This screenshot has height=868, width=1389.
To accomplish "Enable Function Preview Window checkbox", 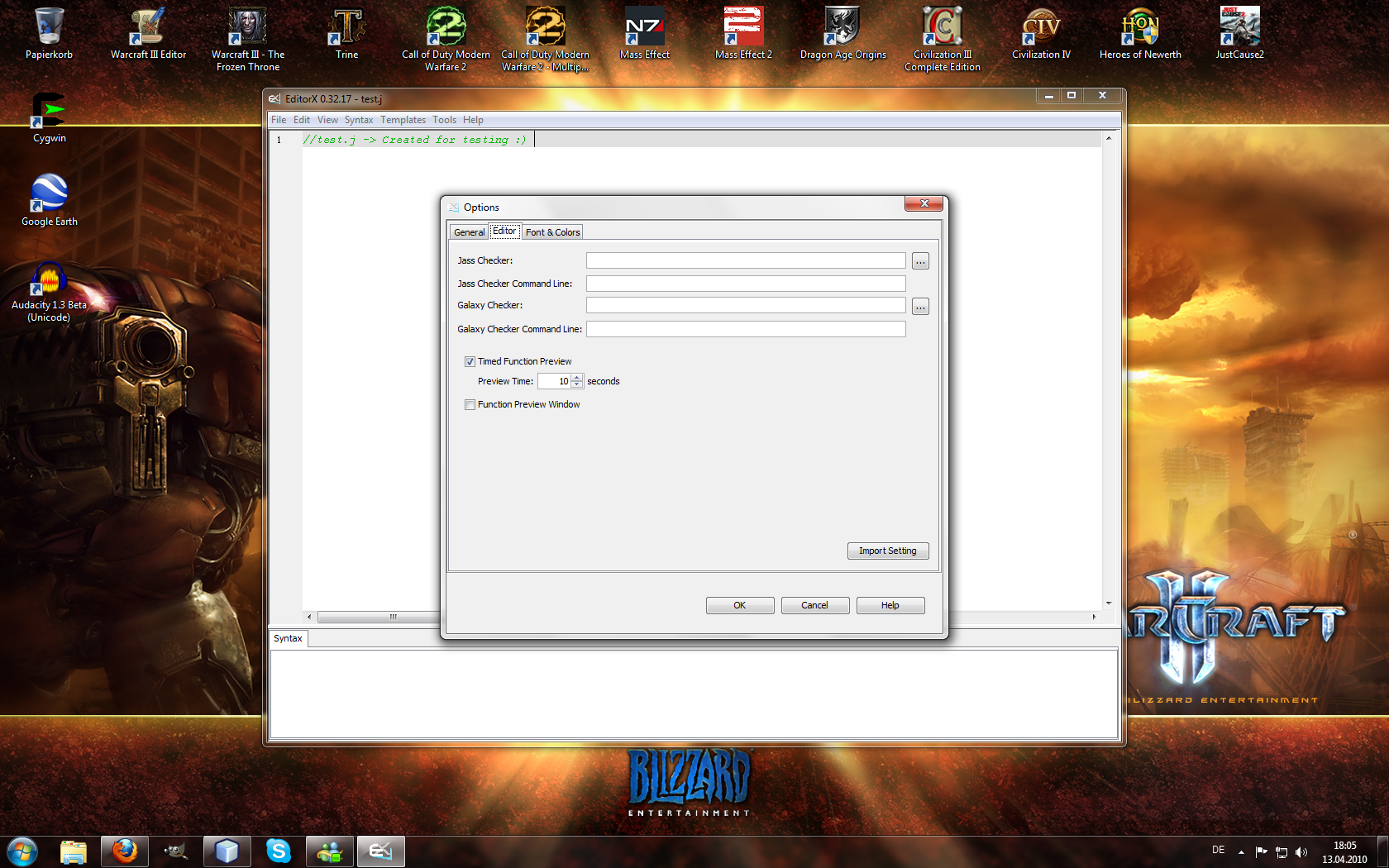I will [470, 404].
